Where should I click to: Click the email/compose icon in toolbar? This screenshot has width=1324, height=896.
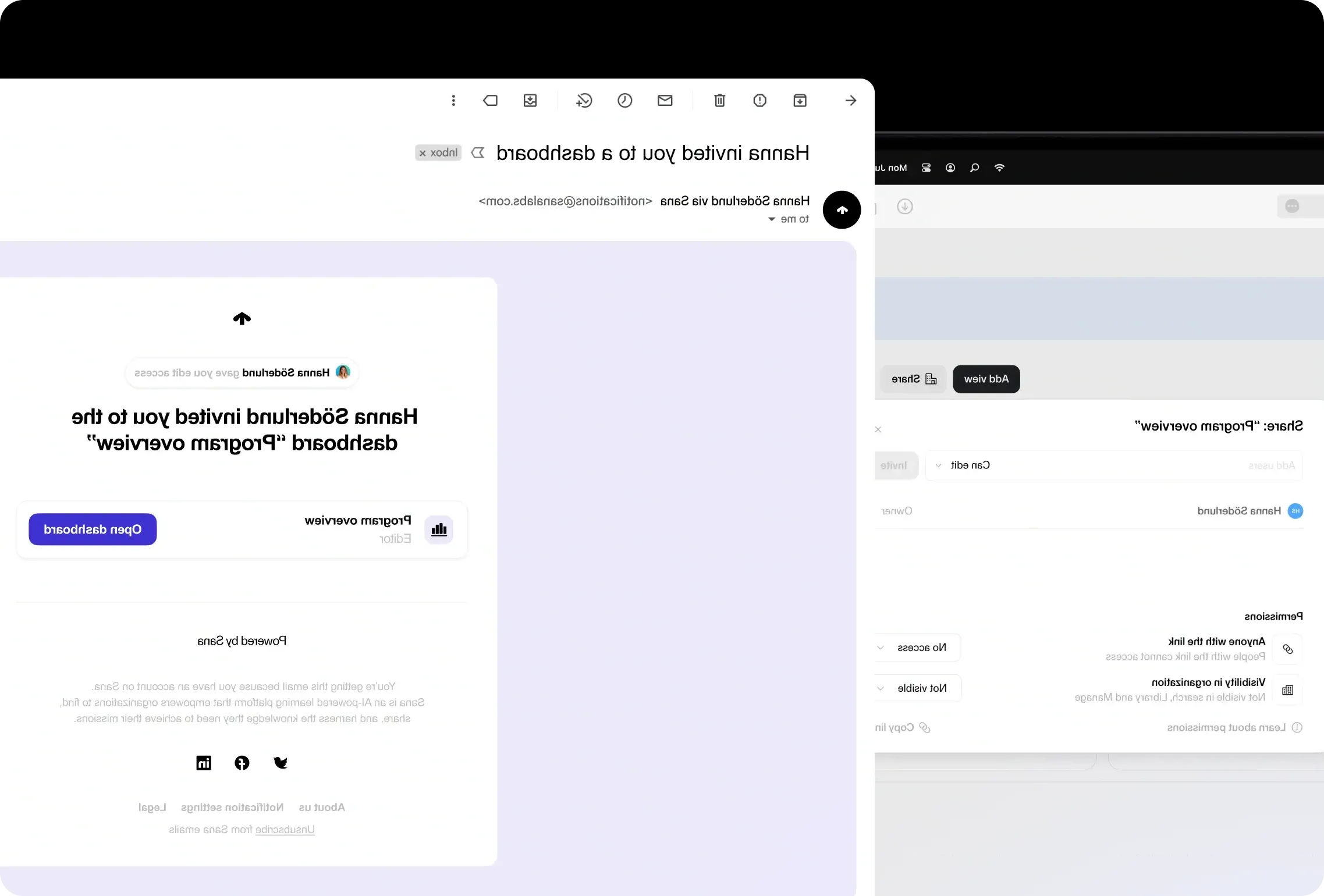pos(665,100)
